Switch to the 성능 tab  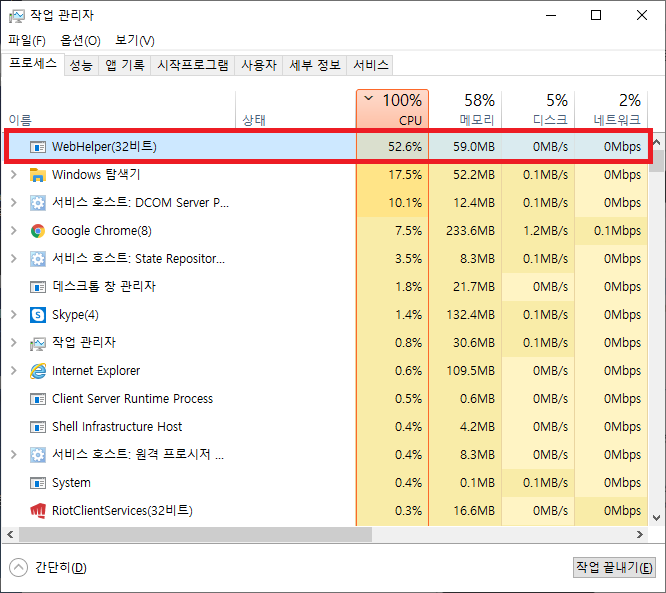81,65
